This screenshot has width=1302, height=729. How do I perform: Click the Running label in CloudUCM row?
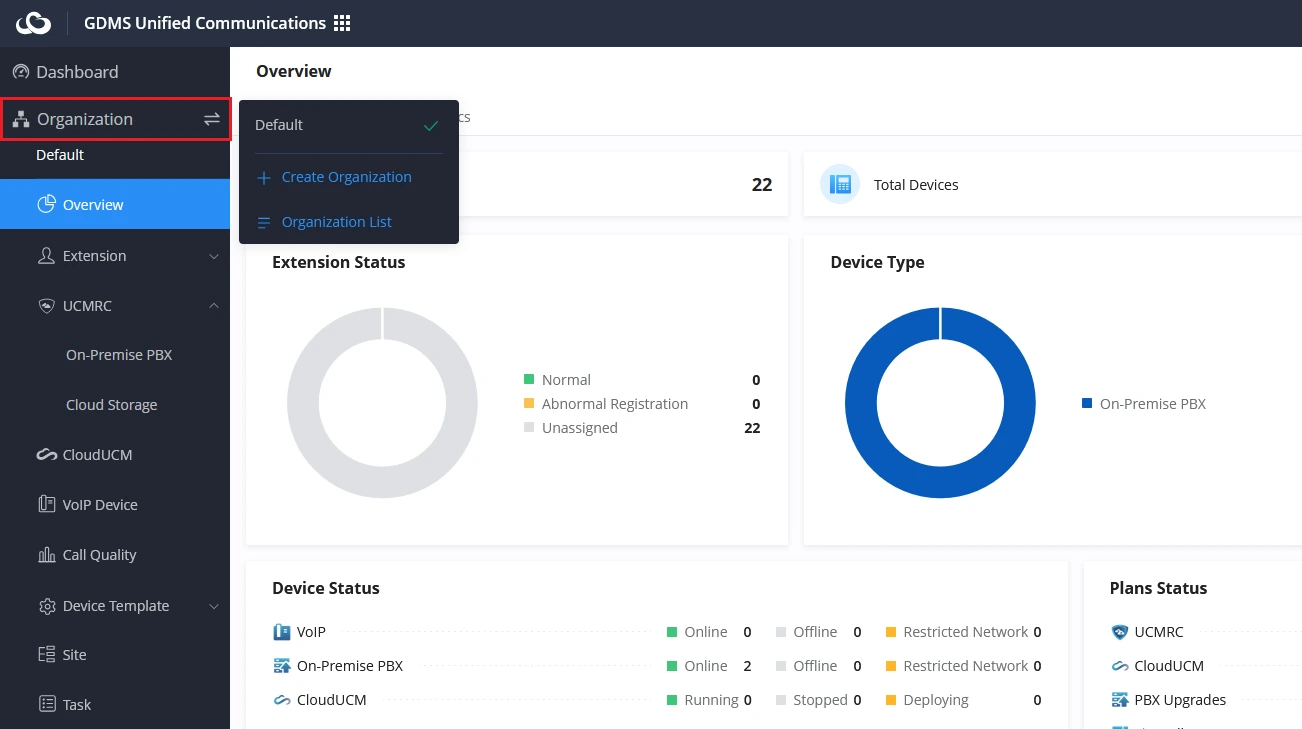[x=712, y=700]
